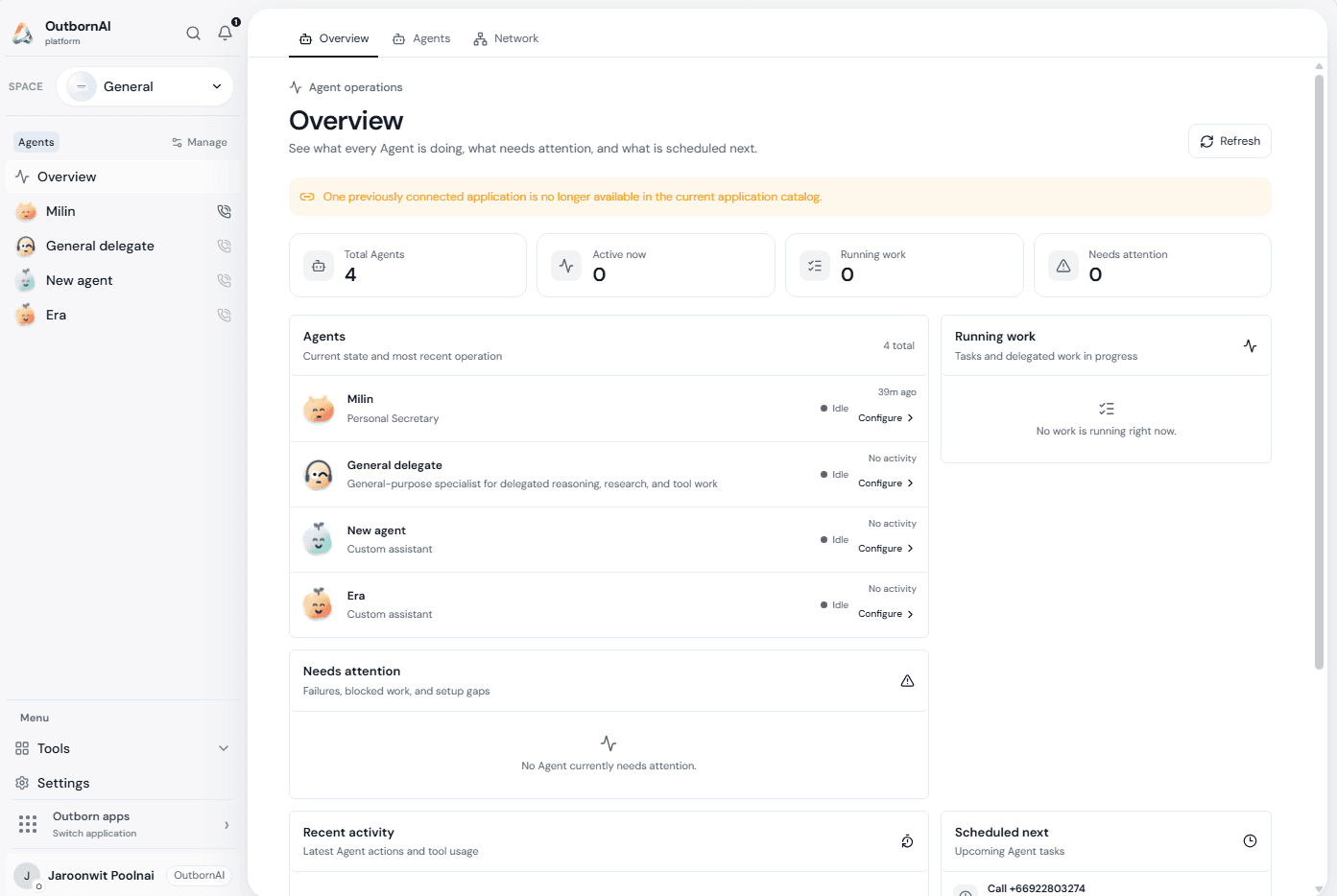Image resolution: width=1337 pixels, height=896 pixels.
Task: Click the Running work pulse icon
Action: pos(1250,345)
